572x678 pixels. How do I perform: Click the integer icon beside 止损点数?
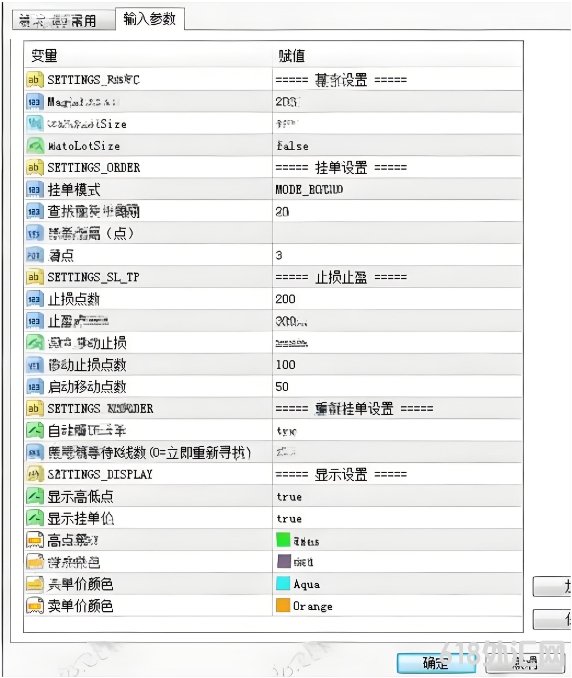point(35,299)
